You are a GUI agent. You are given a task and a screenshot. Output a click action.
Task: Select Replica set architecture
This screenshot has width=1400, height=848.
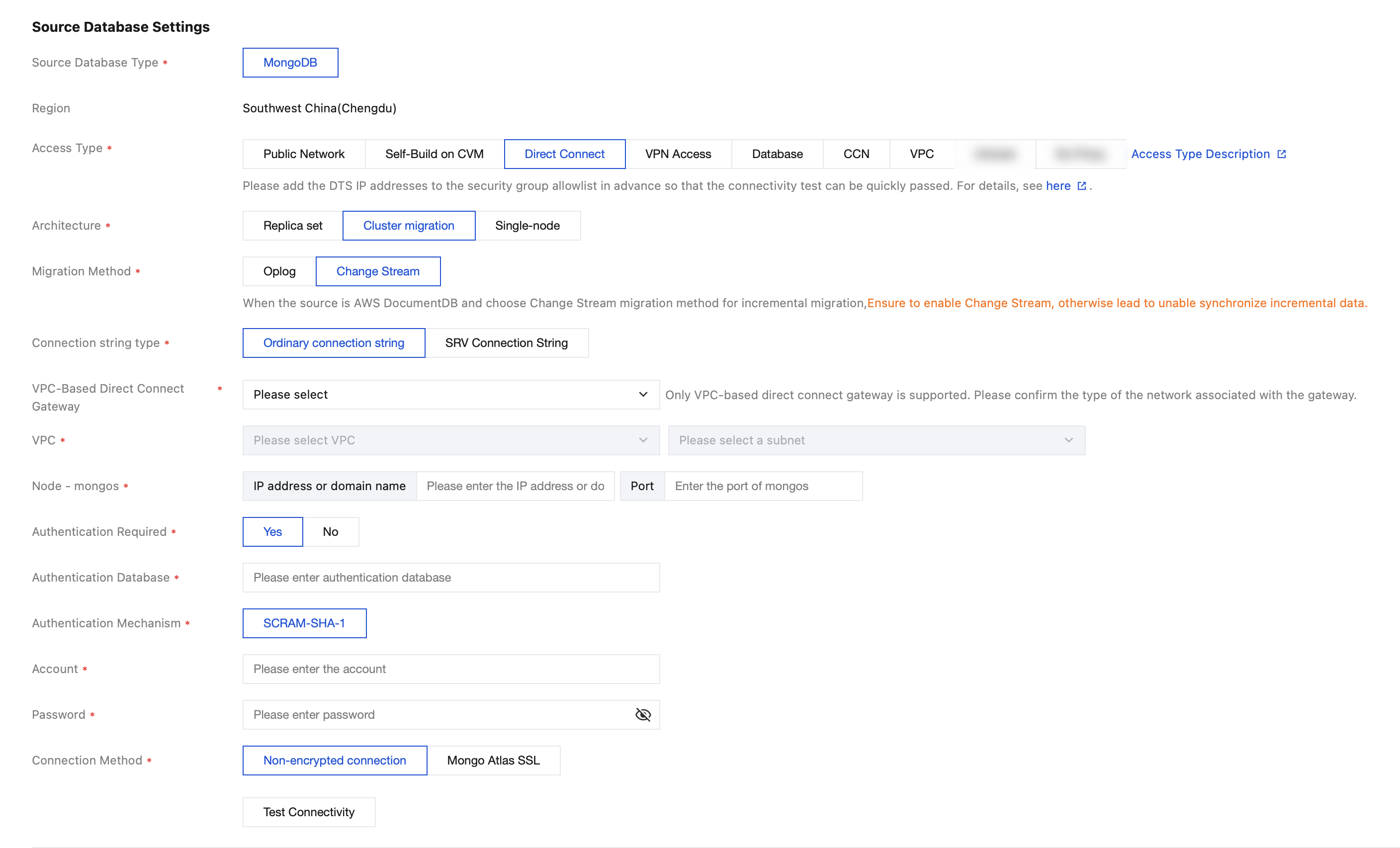(x=293, y=226)
